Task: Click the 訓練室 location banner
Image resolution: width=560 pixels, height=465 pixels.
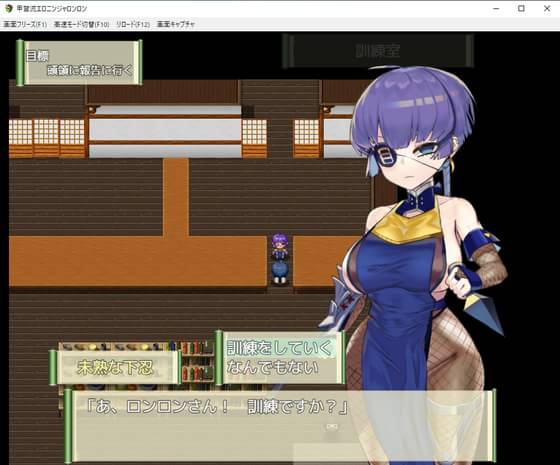Action: click(378, 51)
